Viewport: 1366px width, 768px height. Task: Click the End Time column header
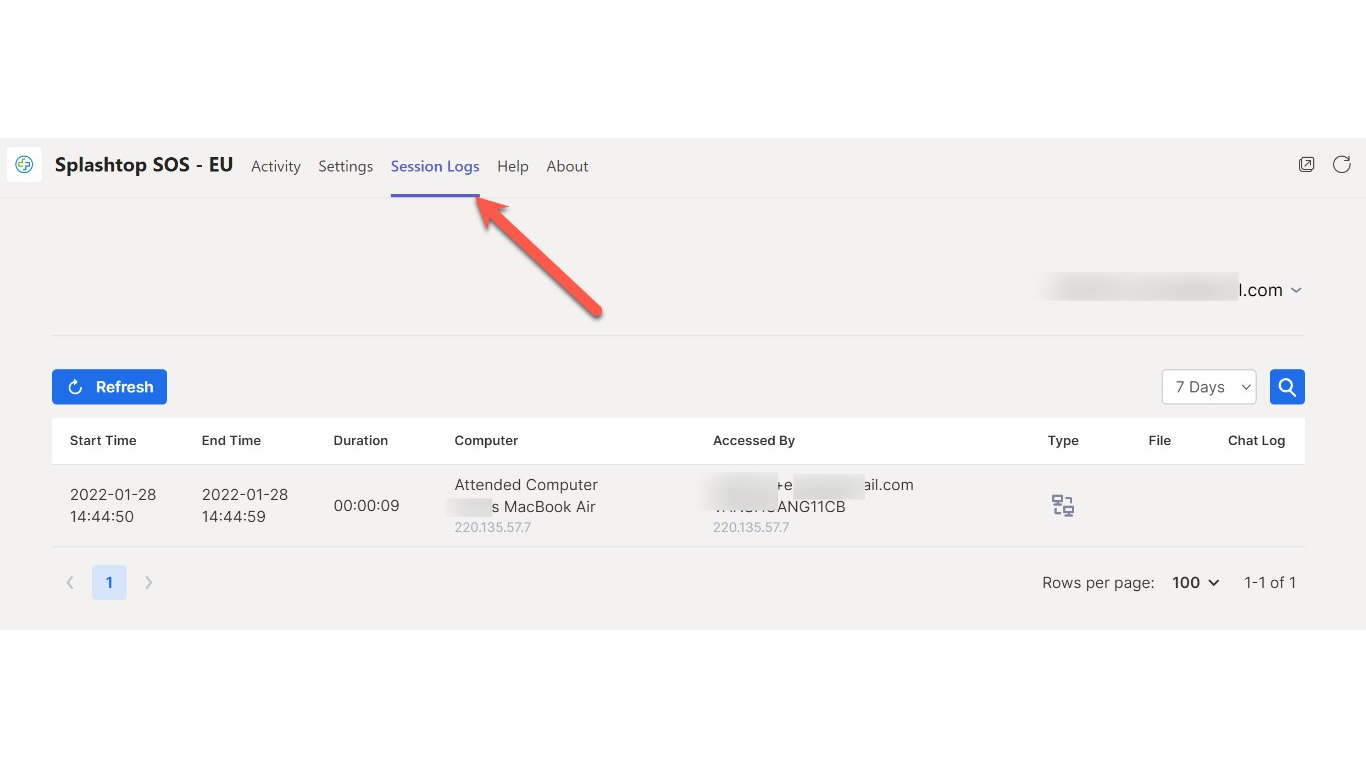(x=231, y=441)
